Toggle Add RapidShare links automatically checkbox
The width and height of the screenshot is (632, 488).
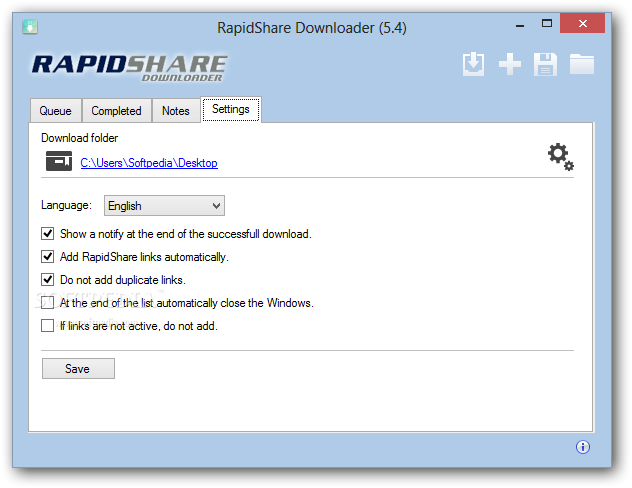(x=48, y=257)
